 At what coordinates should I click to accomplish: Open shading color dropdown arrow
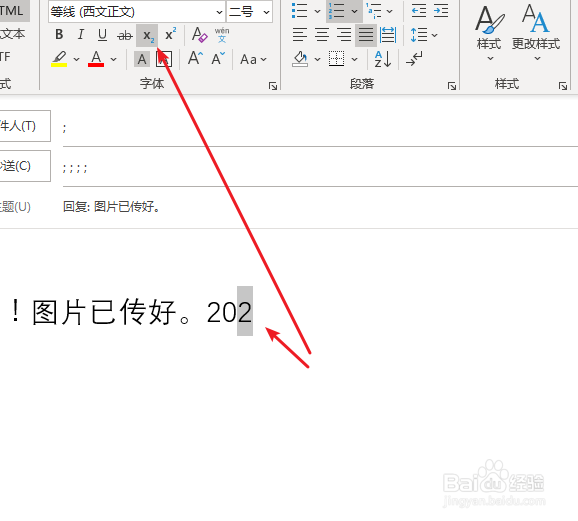317,59
